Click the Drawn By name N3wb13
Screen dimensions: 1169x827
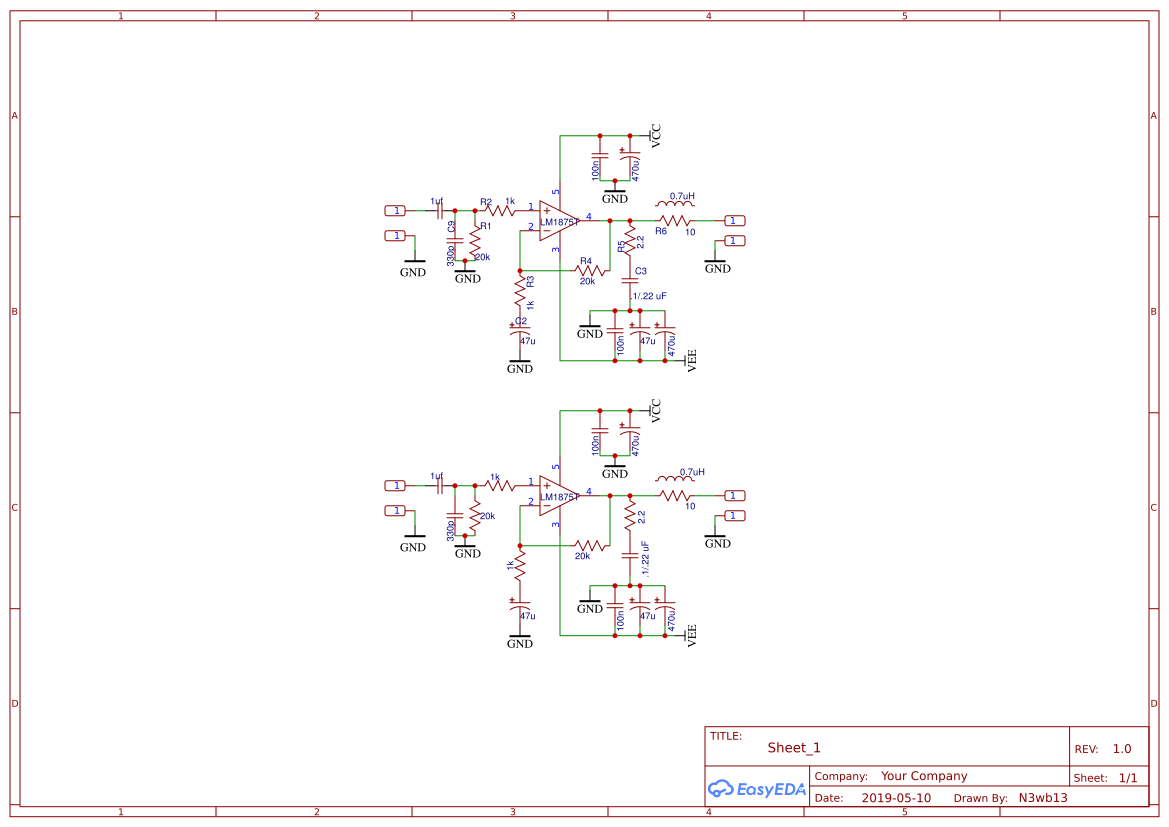pyautogui.click(x=1043, y=797)
